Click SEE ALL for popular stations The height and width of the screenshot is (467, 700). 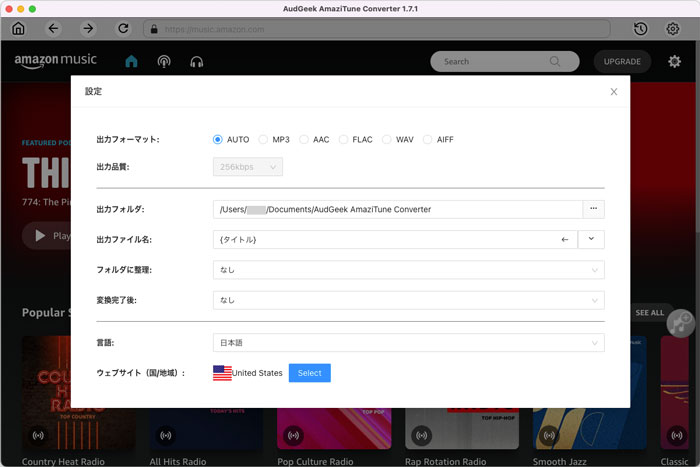click(x=650, y=313)
